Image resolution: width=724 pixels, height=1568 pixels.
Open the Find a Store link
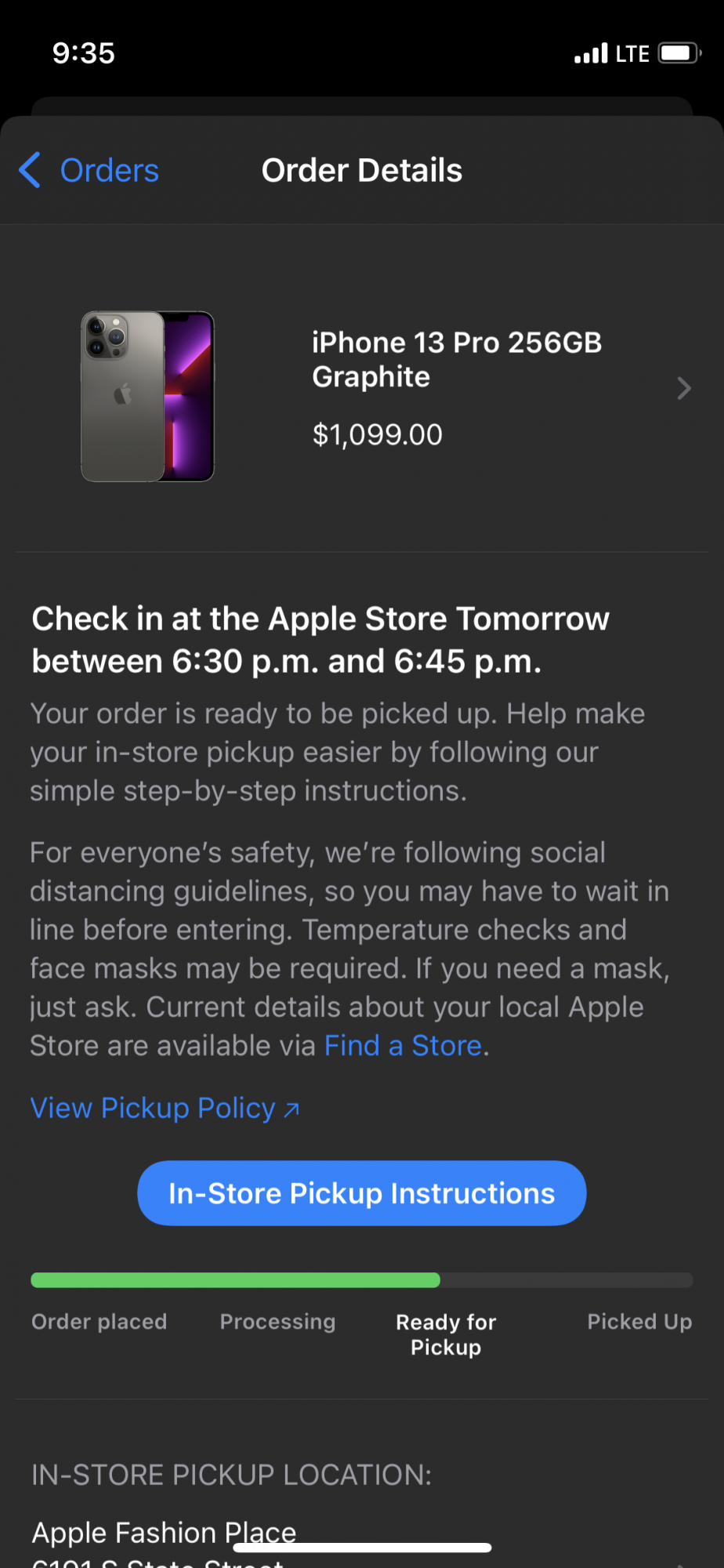click(x=403, y=1046)
